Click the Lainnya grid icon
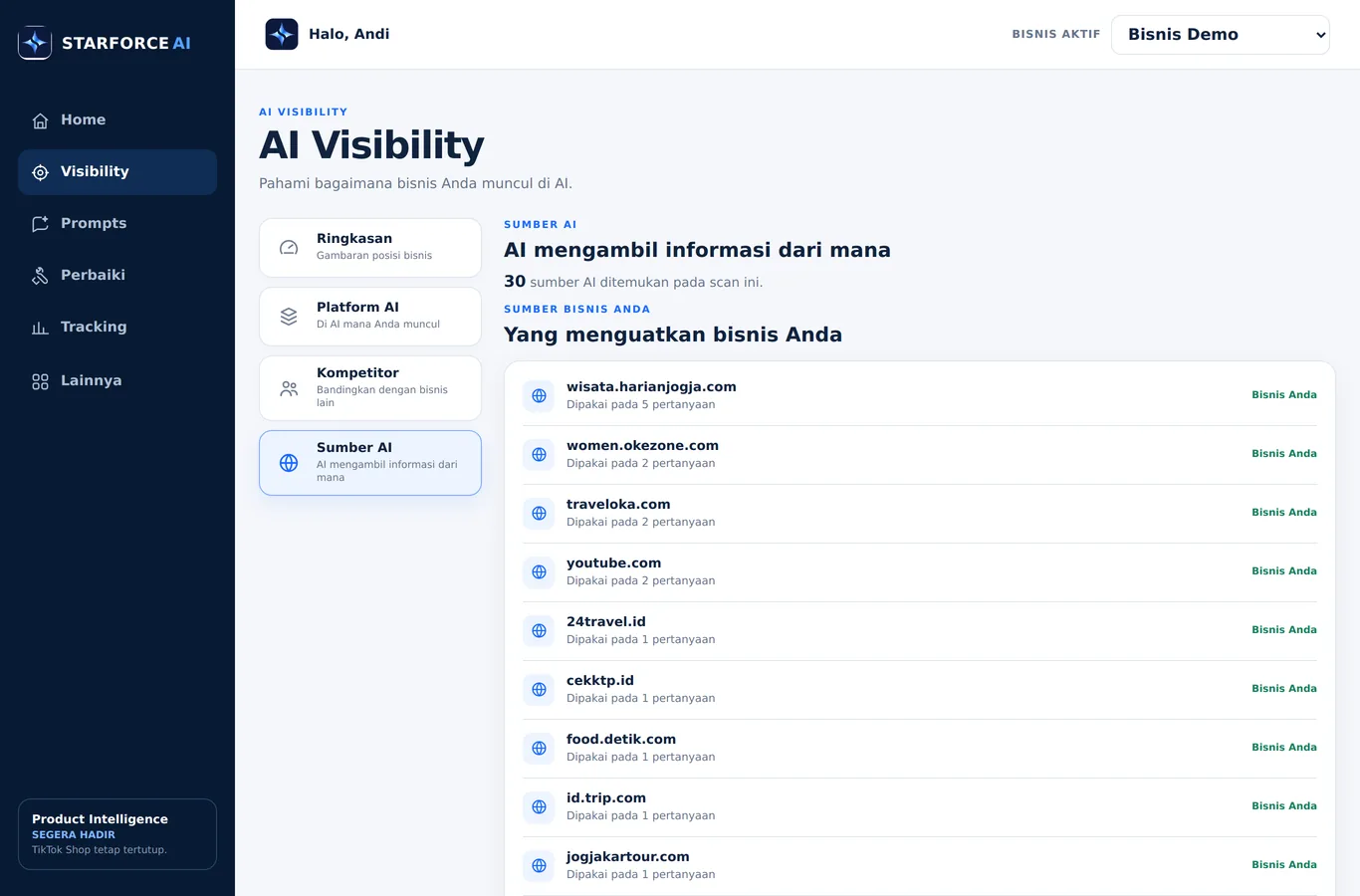This screenshot has width=1360, height=896. pyautogui.click(x=40, y=381)
